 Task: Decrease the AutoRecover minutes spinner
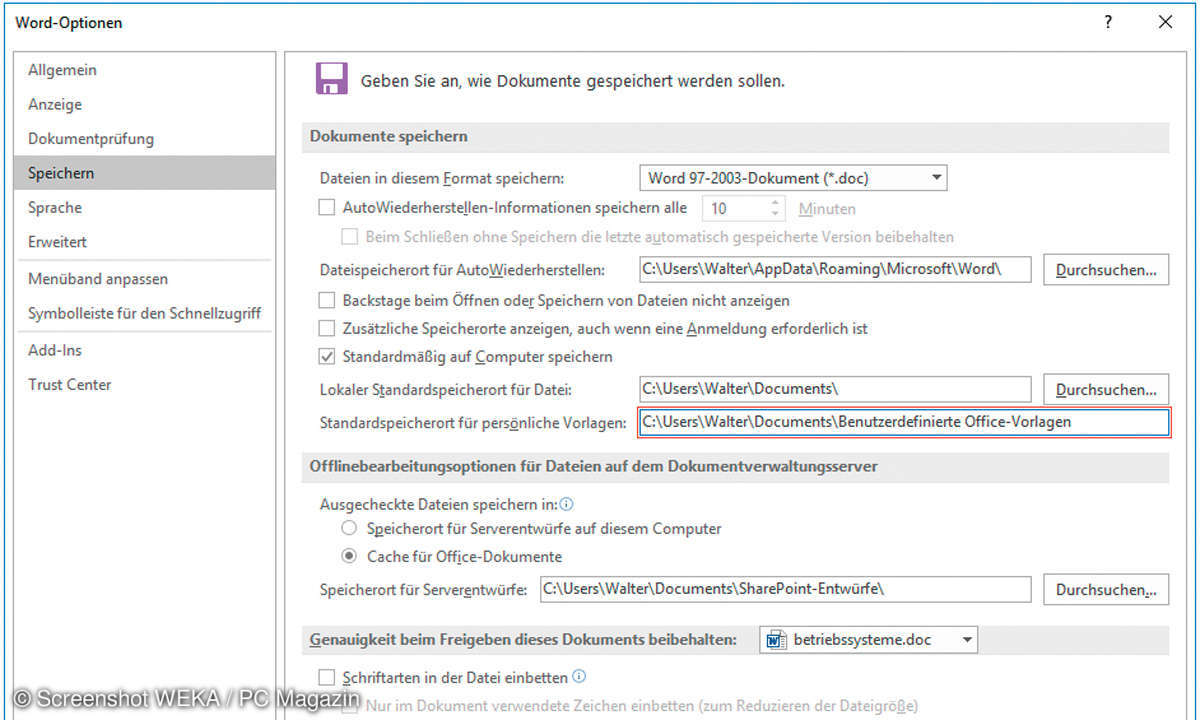[775, 214]
